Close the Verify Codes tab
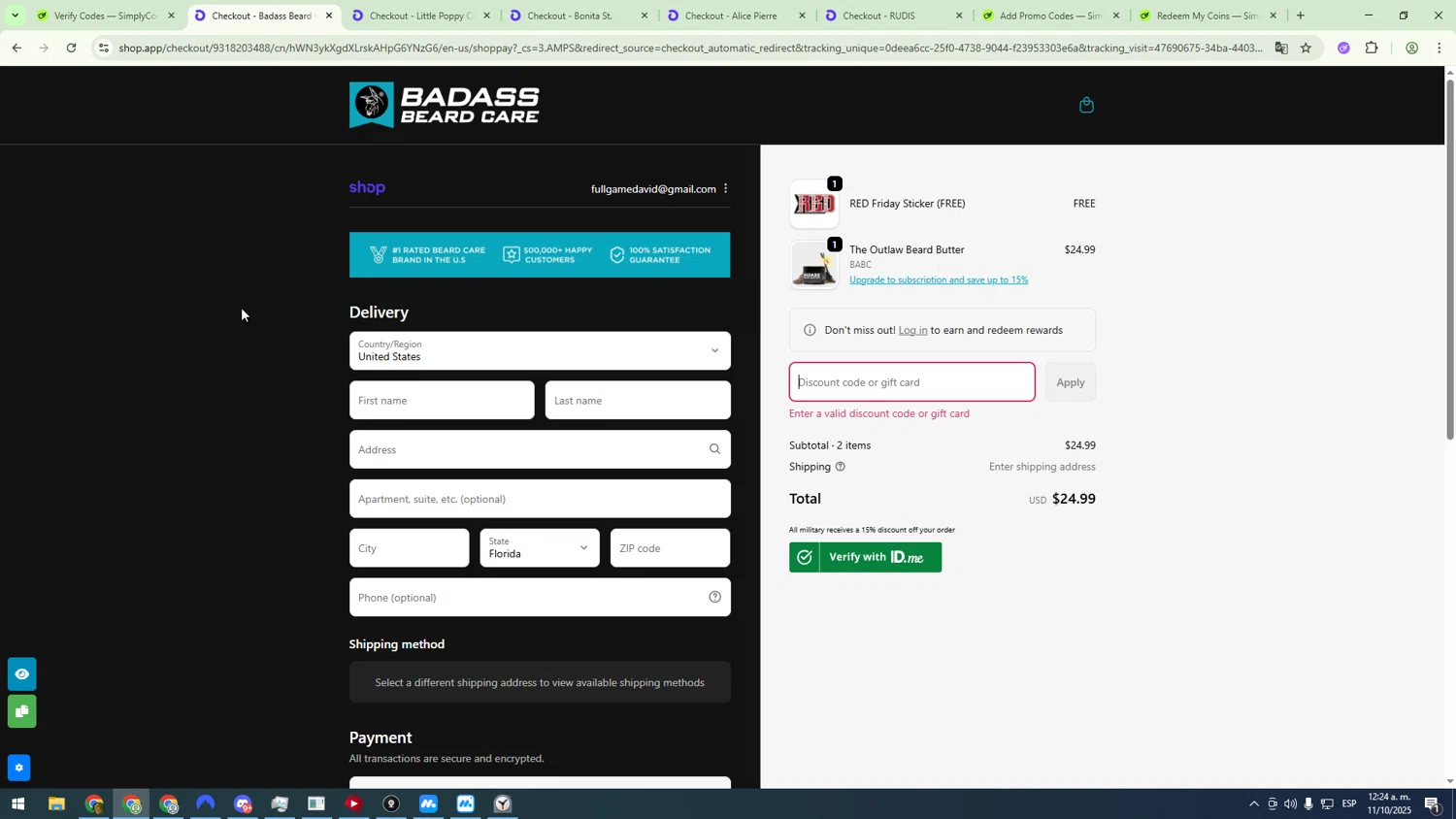1456x819 pixels. pyautogui.click(x=172, y=16)
